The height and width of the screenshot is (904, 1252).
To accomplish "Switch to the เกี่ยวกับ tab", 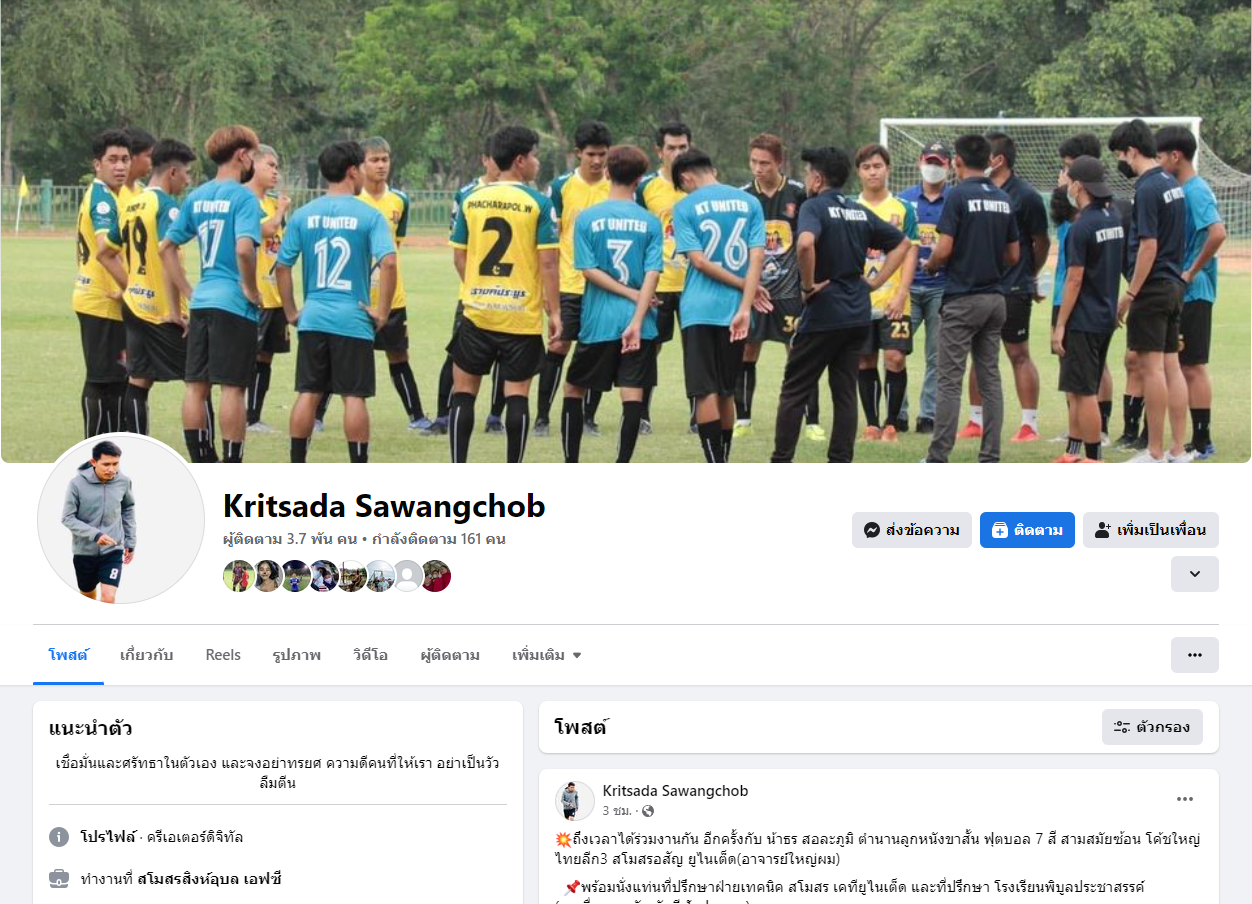I will (x=147, y=655).
